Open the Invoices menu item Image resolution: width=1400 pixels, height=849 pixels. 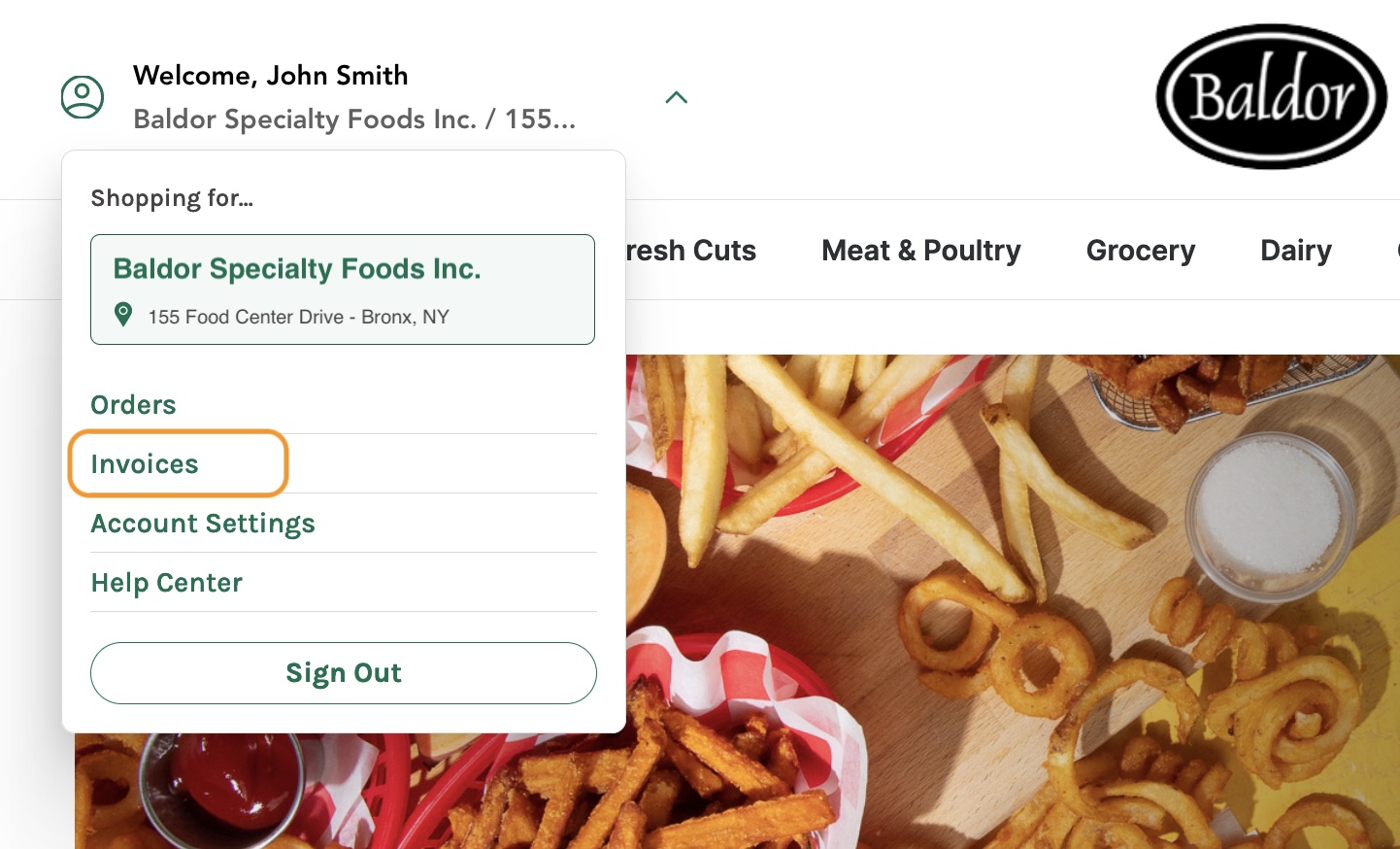click(145, 464)
